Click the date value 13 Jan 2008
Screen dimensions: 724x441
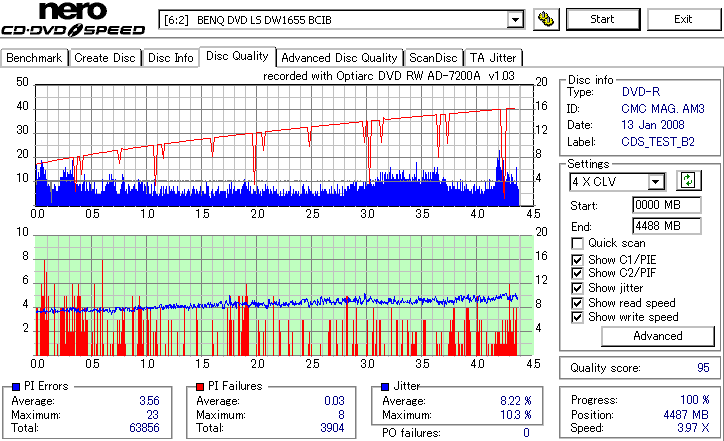pos(652,125)
